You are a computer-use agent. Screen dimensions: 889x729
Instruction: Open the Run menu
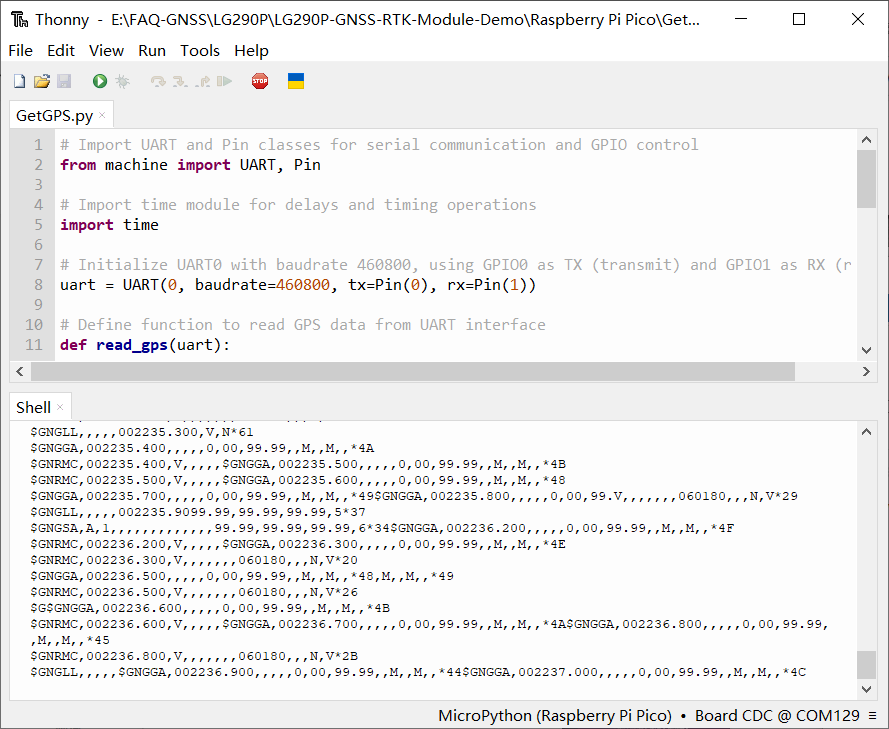(x=152, y=50)
